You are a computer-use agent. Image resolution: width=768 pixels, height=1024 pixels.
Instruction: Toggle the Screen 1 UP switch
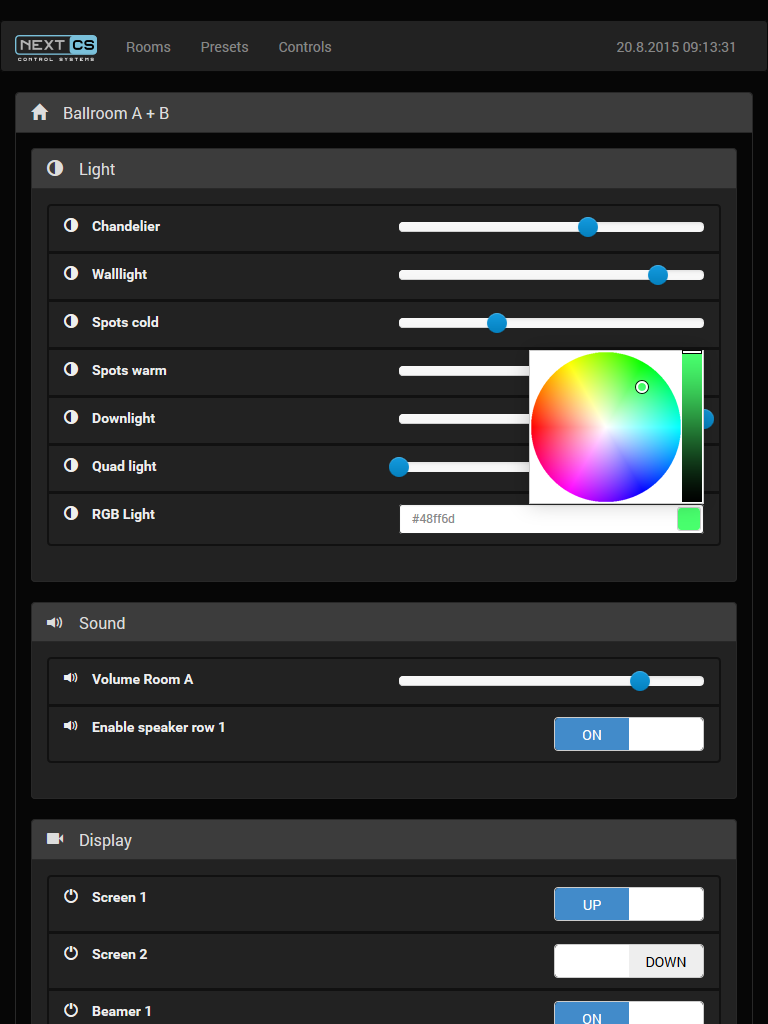(x=629, y=904)
